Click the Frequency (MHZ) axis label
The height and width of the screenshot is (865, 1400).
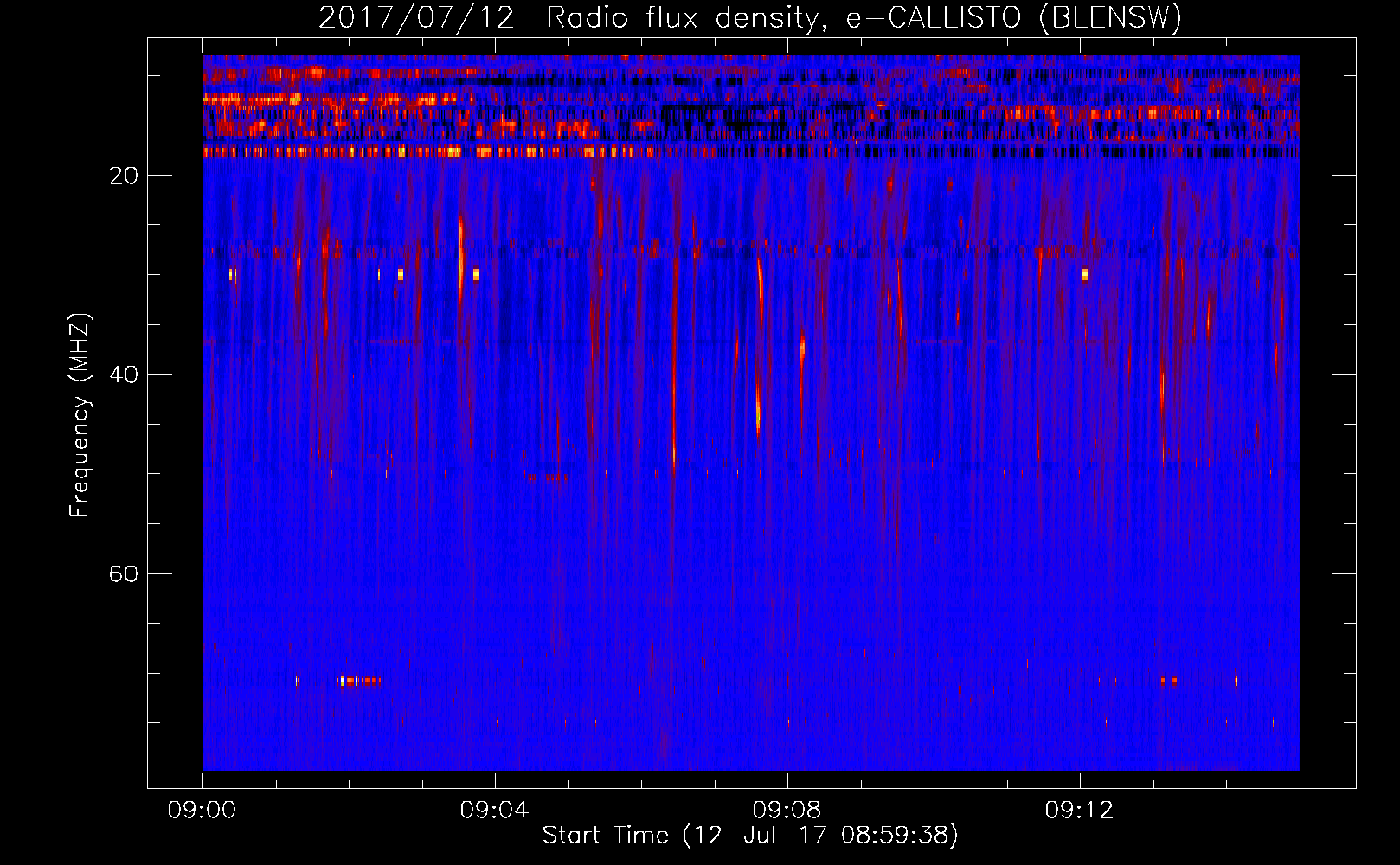coord(80,415)
